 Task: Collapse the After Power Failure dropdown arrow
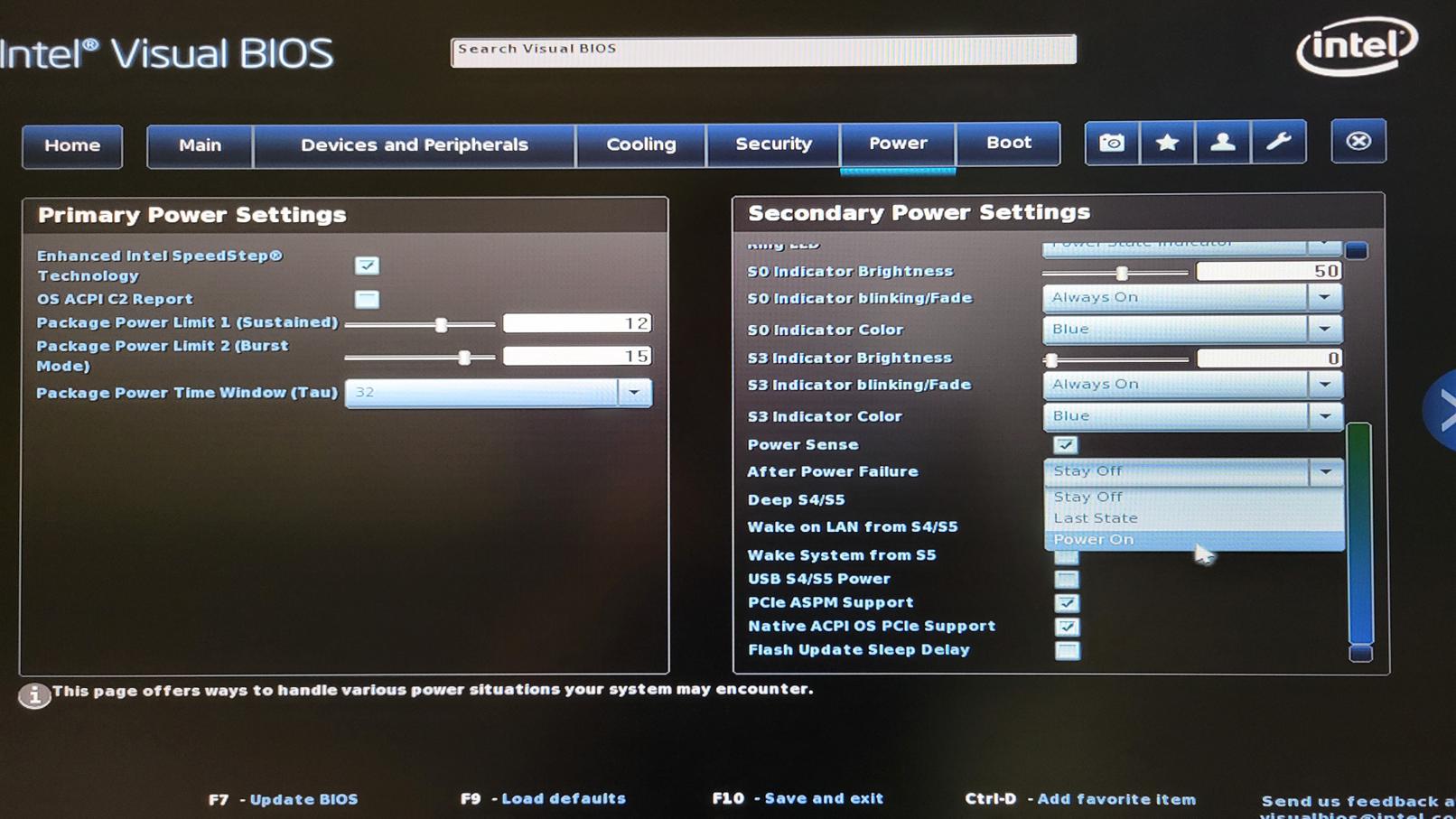pos(1325,471)
